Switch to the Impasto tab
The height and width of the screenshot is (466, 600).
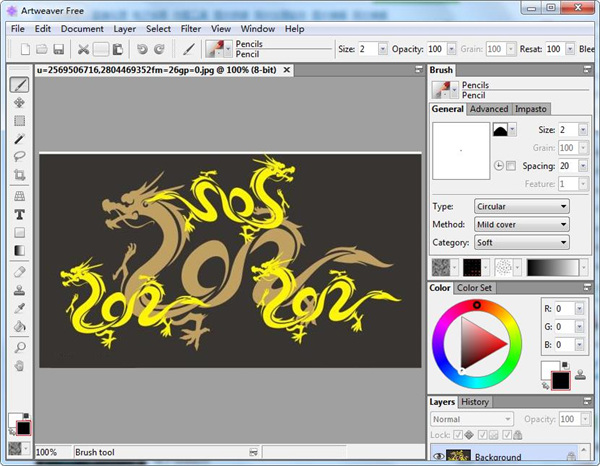click(529, 109)
